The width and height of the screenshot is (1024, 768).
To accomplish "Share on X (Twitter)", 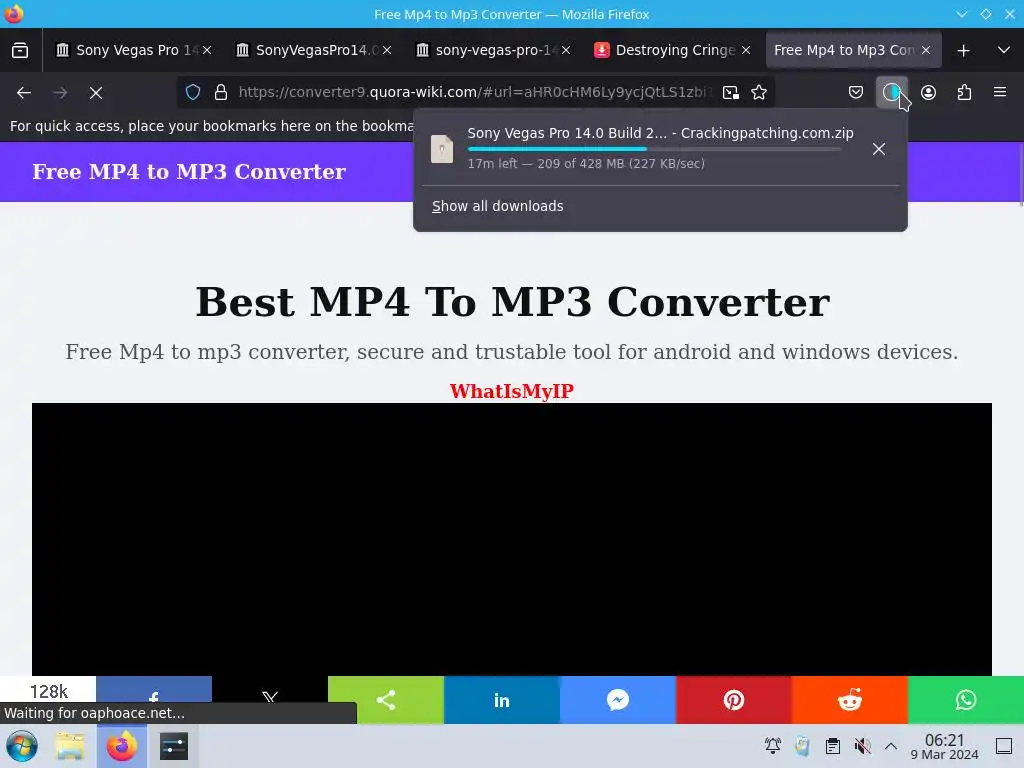I will pos(270,695).
